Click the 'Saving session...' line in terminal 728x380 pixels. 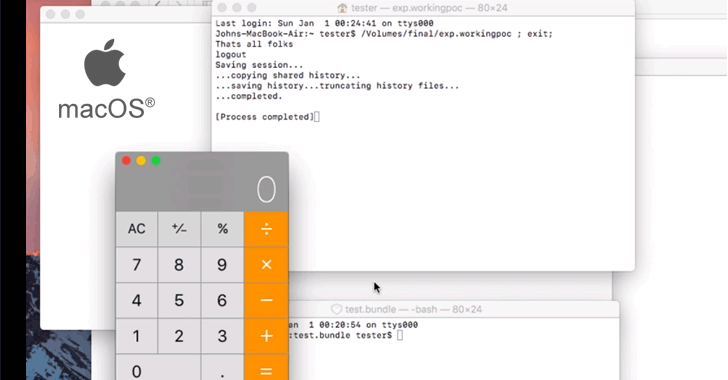[x=259, y=65]
